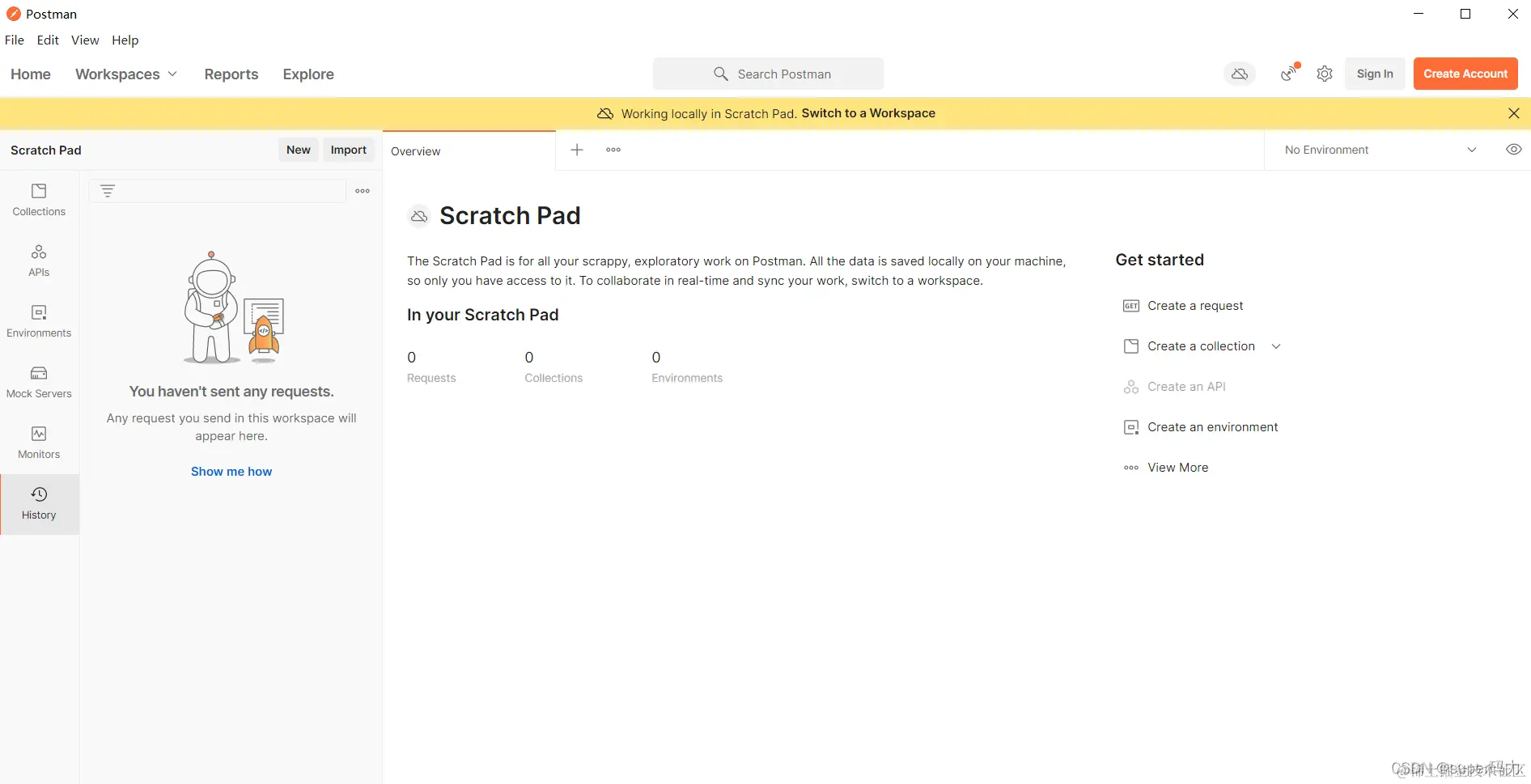Click the history filter icon
Image resolution: width=1531 pixels, height=784 pixels.
pyautogui.click(x=108, y=191)
